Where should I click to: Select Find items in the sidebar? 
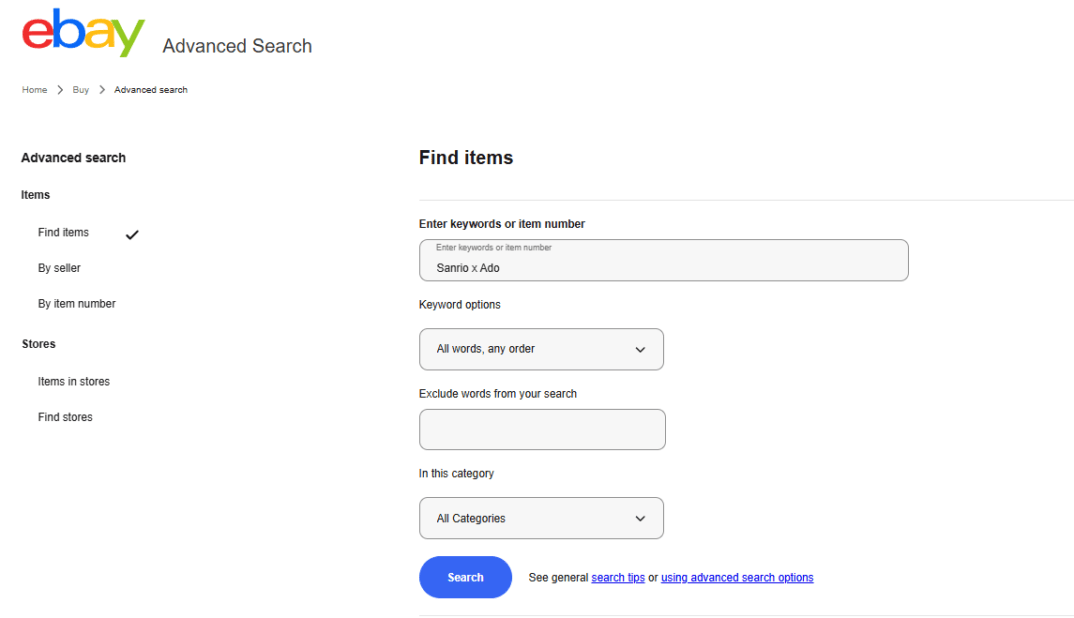63,232
